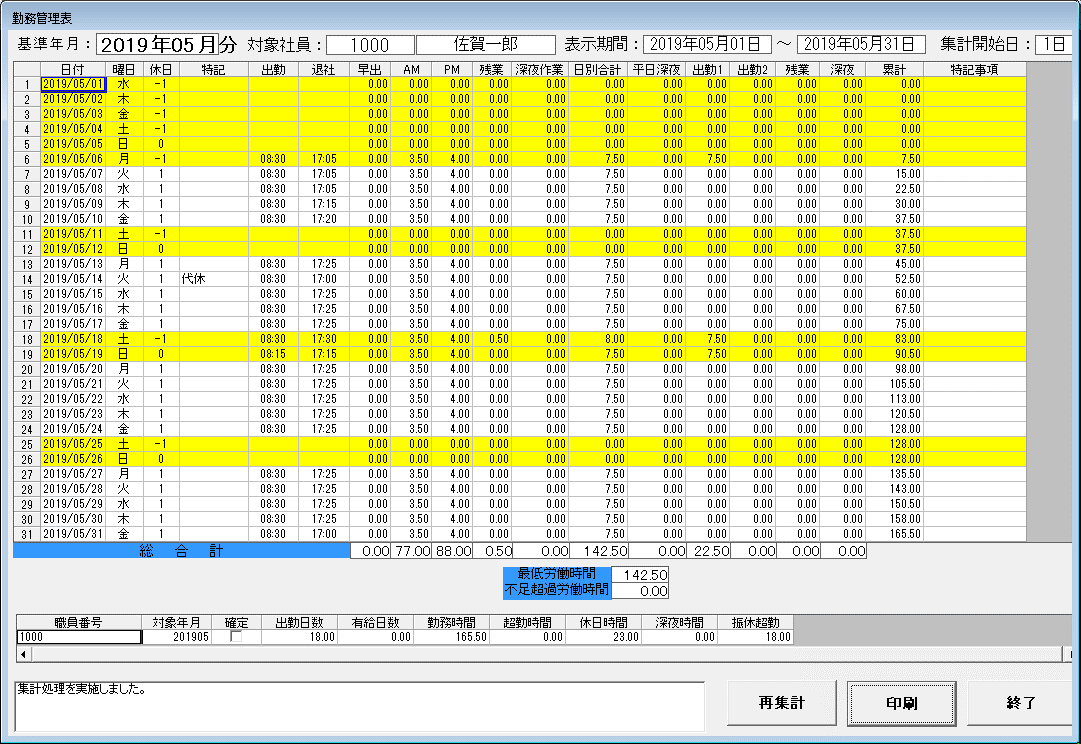Click the 特記事項 column header
The height and width of the screenshot is (744, 1081).
974,69
